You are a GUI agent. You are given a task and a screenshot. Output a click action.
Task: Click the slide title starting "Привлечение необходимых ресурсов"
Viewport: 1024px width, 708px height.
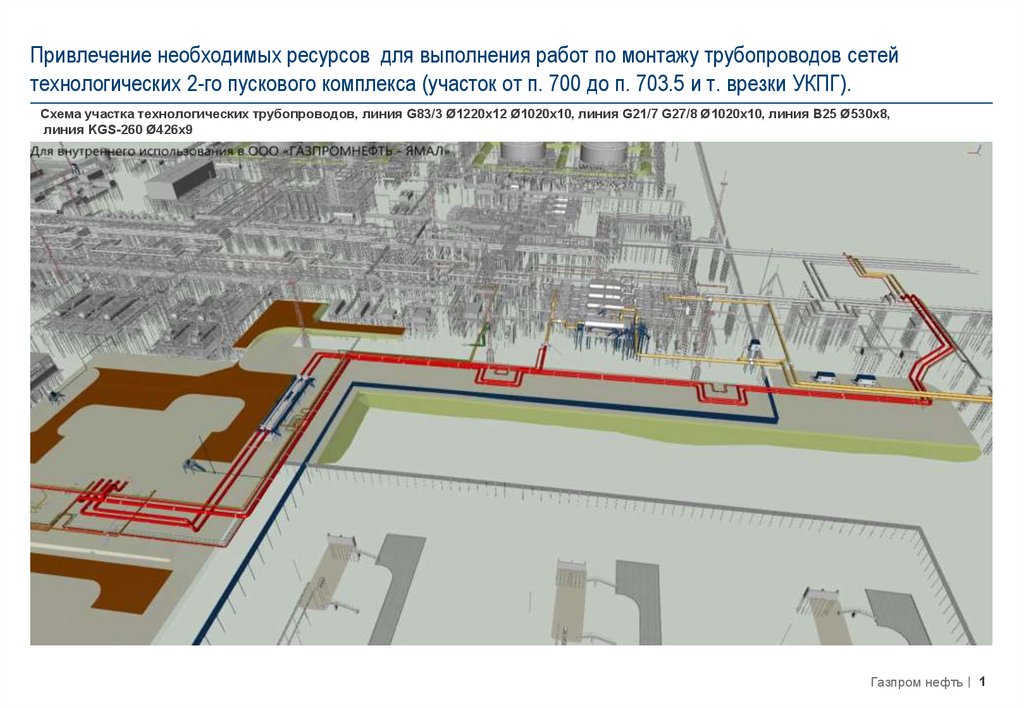pyautogui.click(x=464, y=70)
